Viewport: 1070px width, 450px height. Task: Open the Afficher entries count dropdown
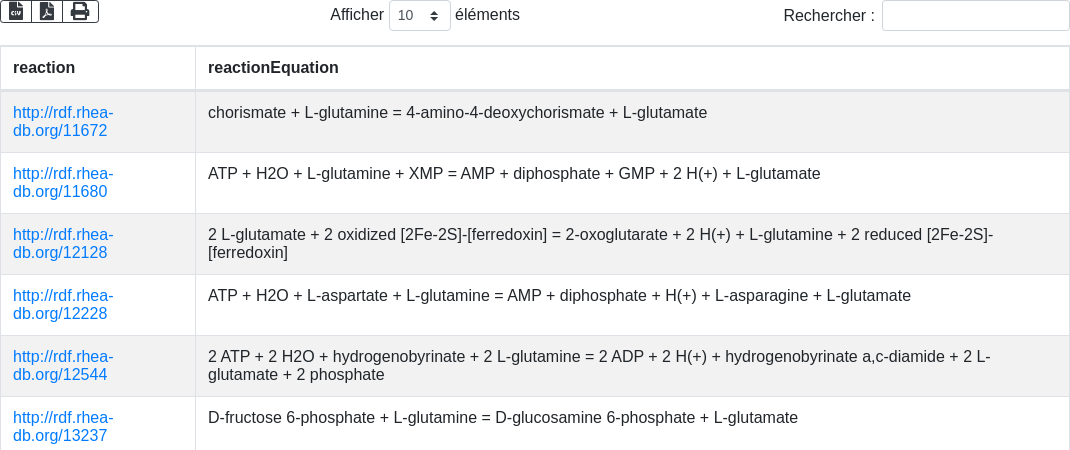coord(419,16)
